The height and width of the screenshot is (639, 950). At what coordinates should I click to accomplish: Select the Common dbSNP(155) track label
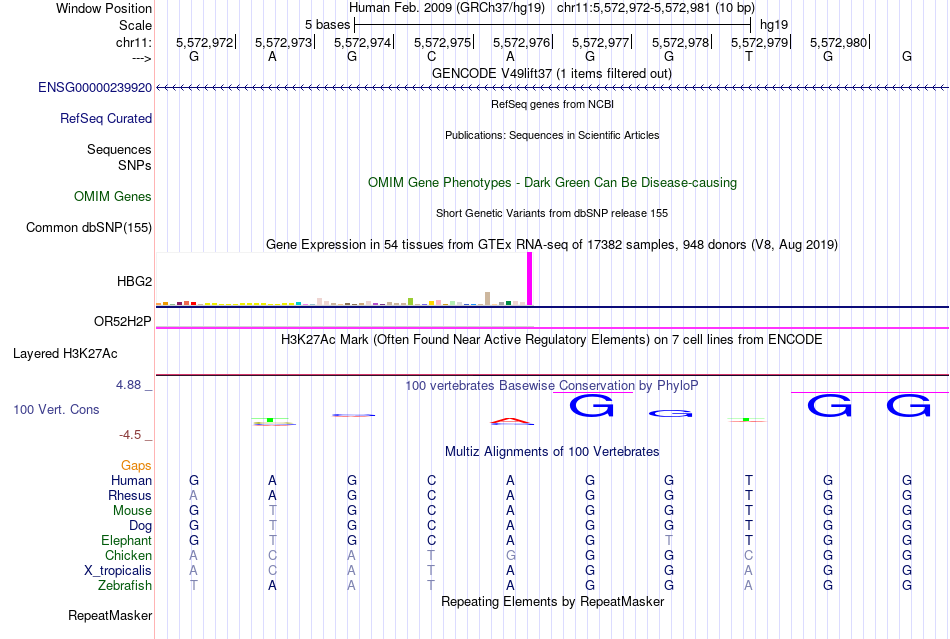(89, 228)
